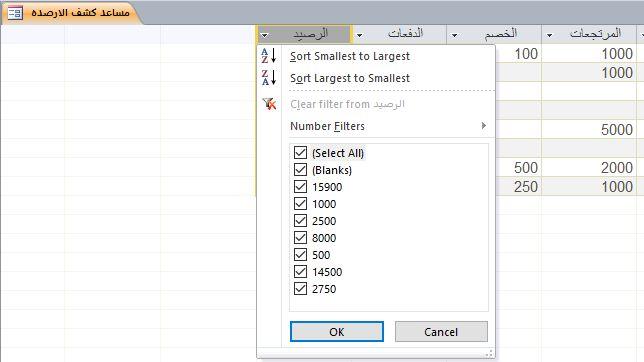Uncheck the 2750 filter value
The width and height of the screenshot is (644, 362).
300,289
